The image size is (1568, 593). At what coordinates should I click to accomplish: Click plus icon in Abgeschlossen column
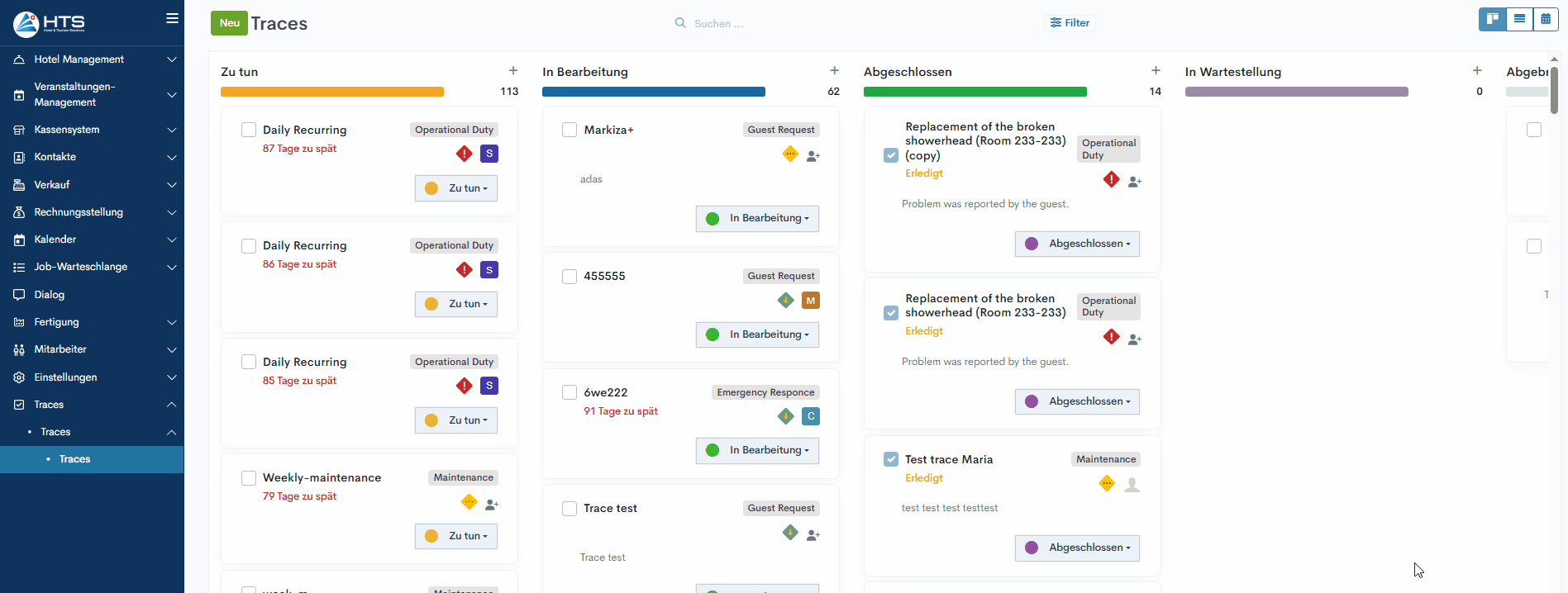pos(1156,71)
